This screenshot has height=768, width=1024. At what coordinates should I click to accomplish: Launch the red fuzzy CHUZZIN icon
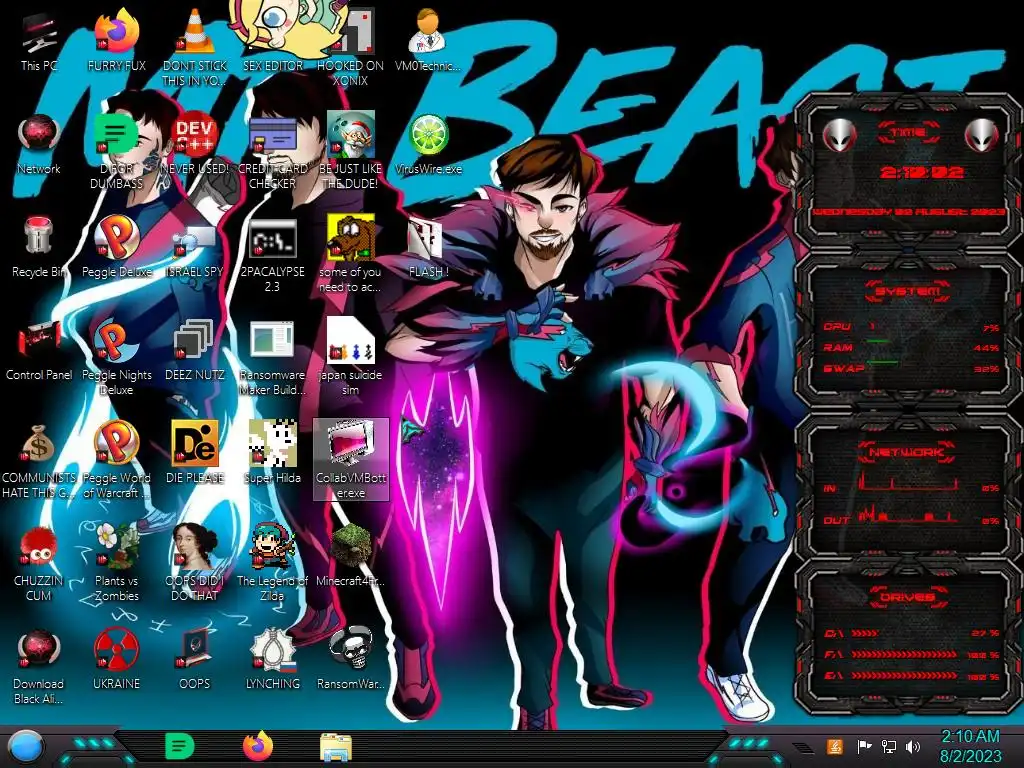coord(39,563)
